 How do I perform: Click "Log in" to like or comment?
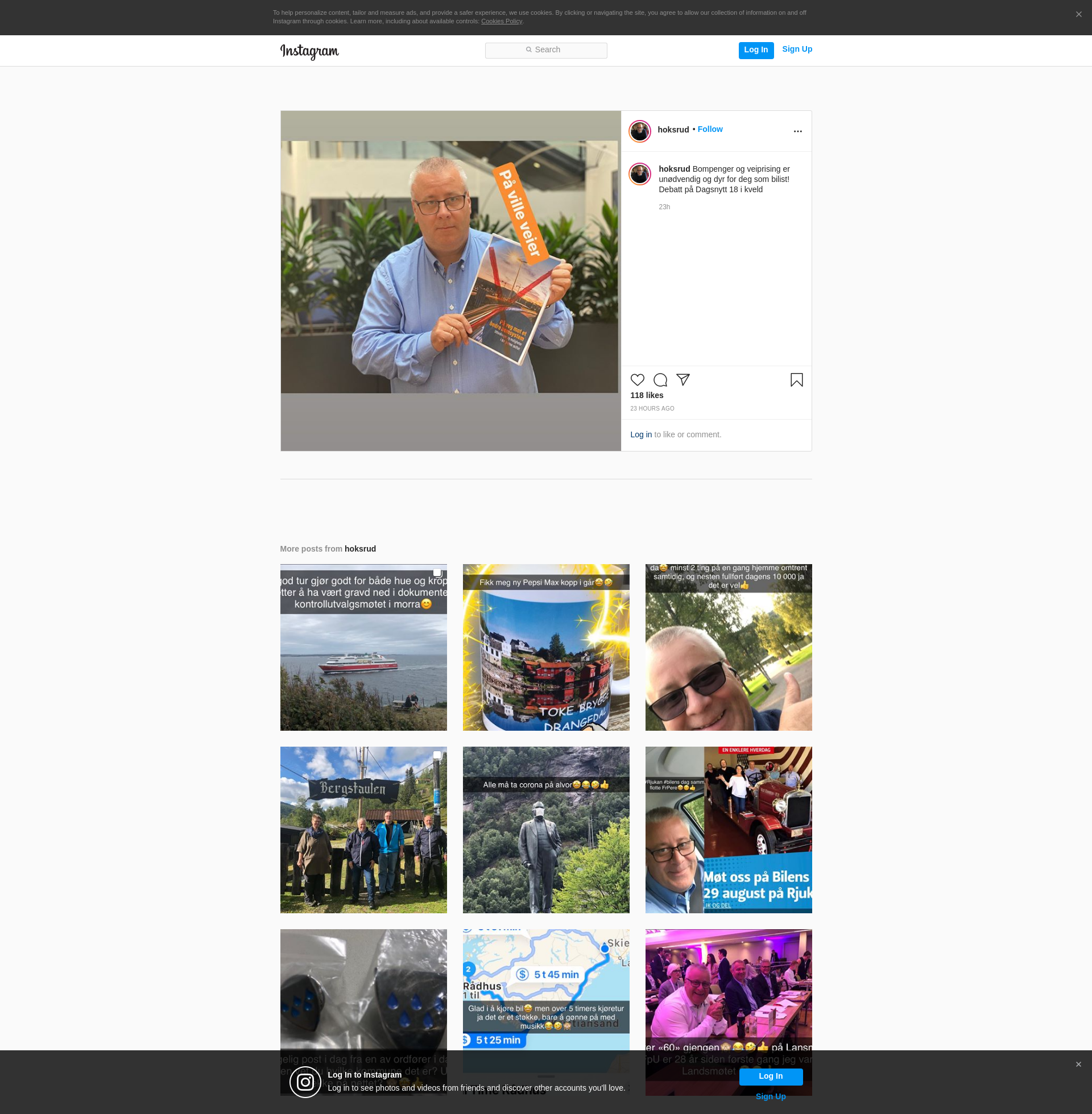pyautogui.click(x=640, y=434)
